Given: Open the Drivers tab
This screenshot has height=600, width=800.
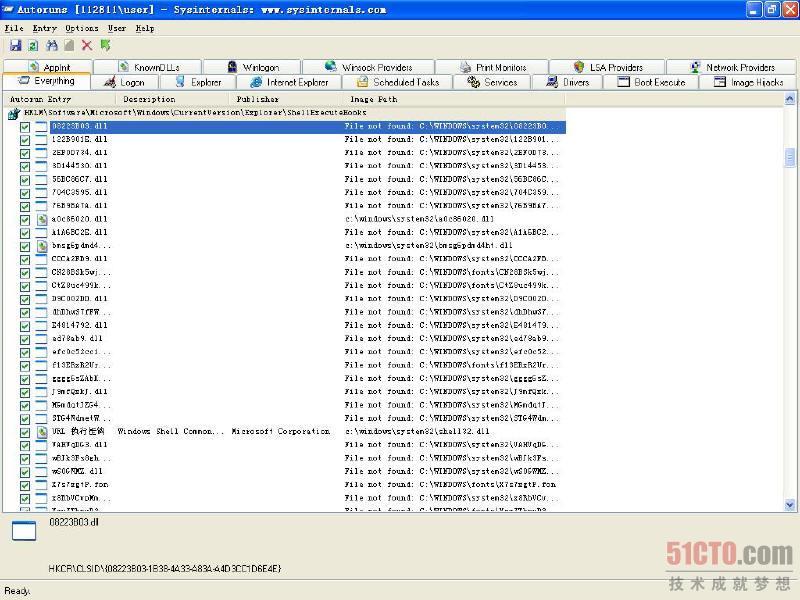Looking at the screenshot, I should pos(567,82).
